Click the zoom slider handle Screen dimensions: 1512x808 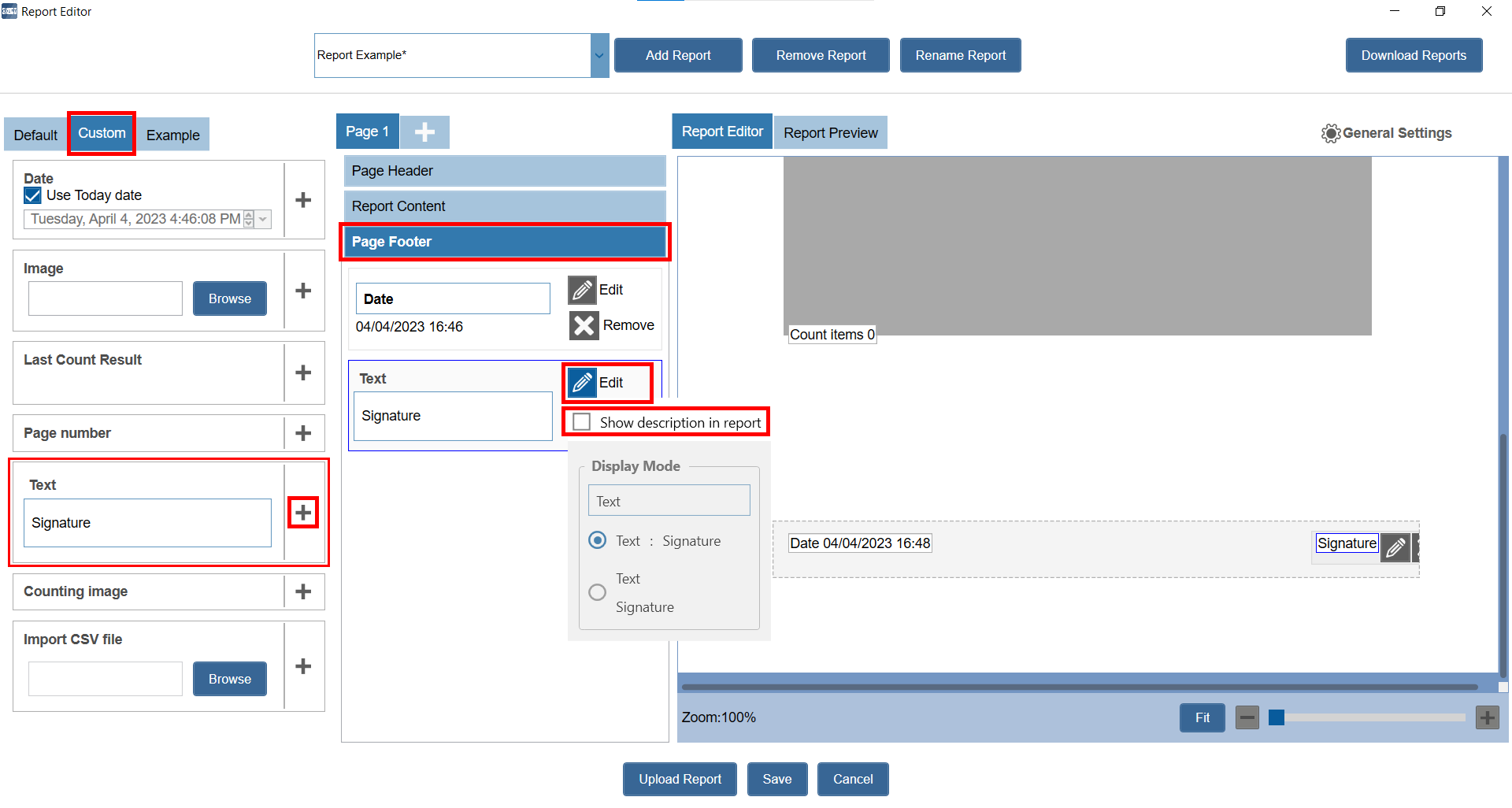coord(1277,717)
